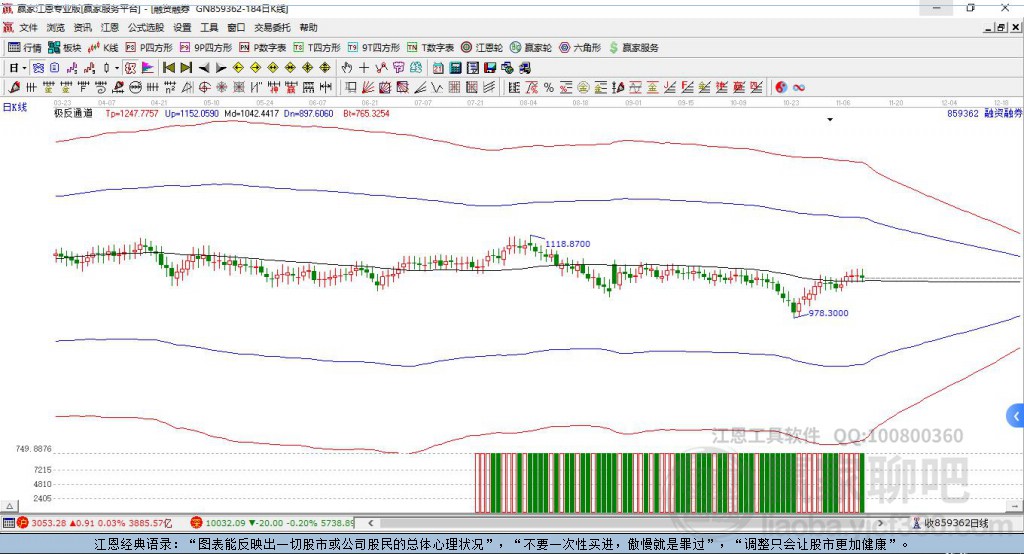
Task: Open the 公式选股 menu
Action: pyautogui.click(x=146, y=27)
